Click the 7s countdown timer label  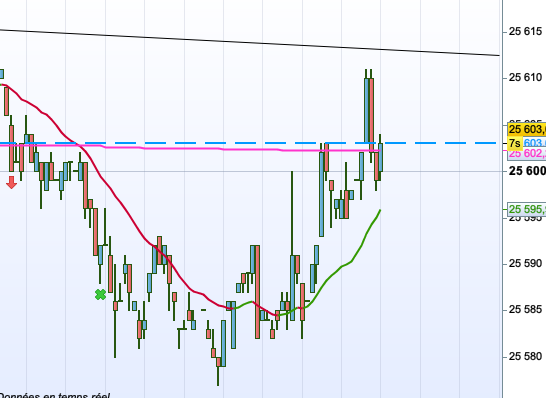pos(515,143)
